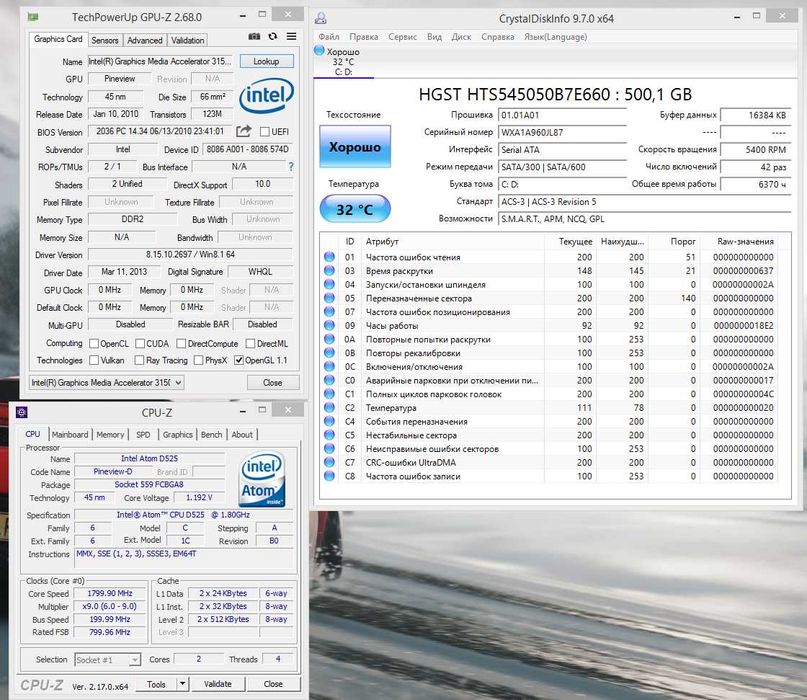This screenshot has height=700, width=807.
Task: Click the Validate button in CPU-Z
Action: pos(217,684)
